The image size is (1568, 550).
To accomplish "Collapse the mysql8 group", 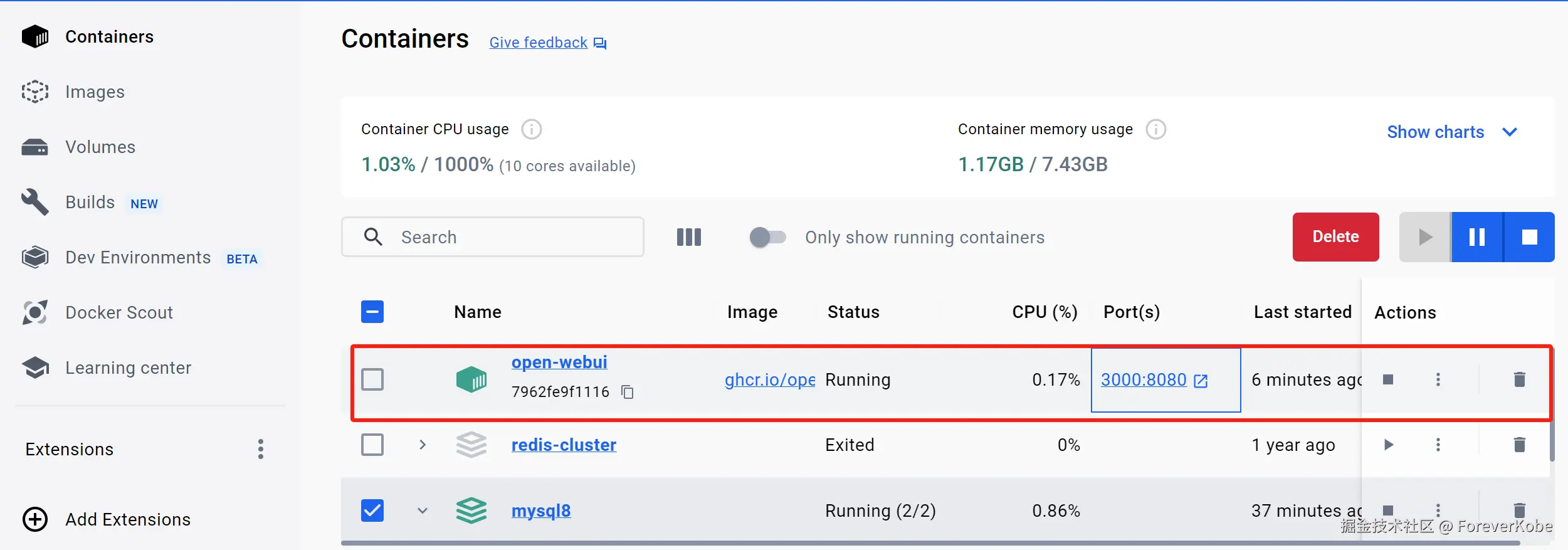I will click(x=423, y=510).
